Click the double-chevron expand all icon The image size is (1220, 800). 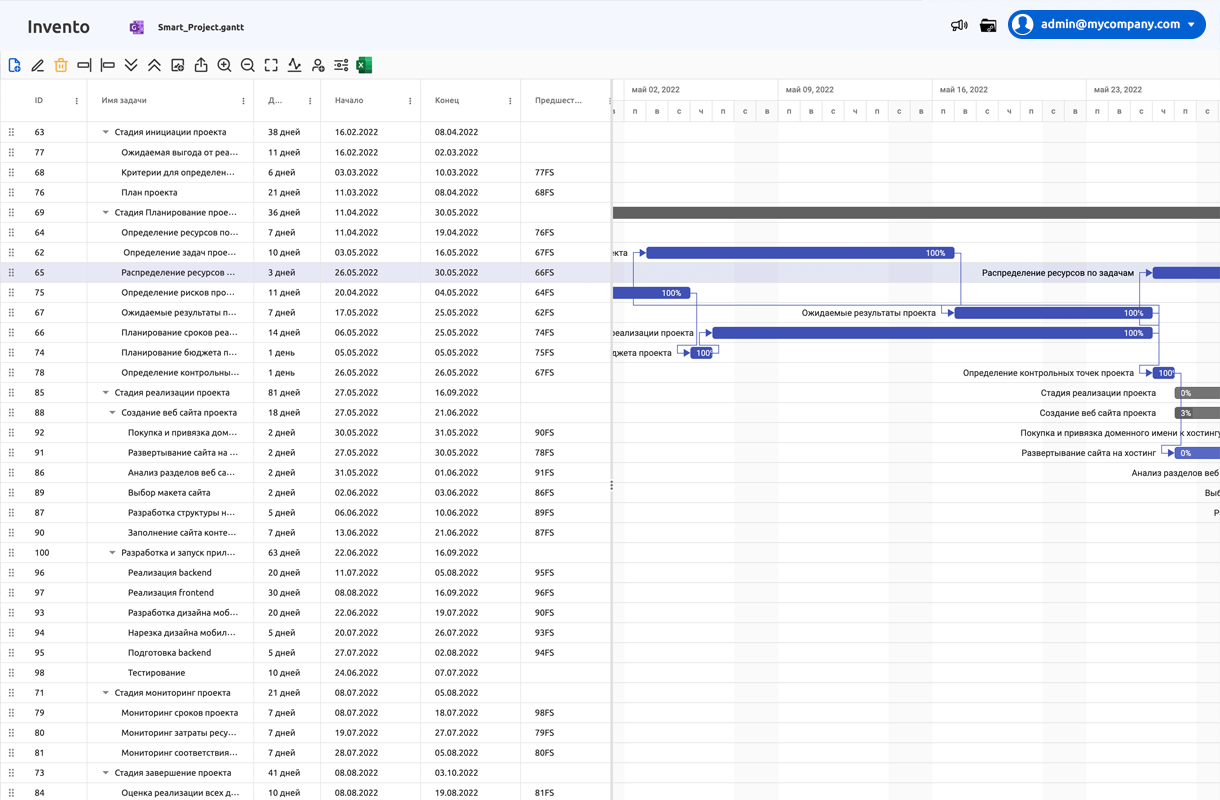click(131, 65)
